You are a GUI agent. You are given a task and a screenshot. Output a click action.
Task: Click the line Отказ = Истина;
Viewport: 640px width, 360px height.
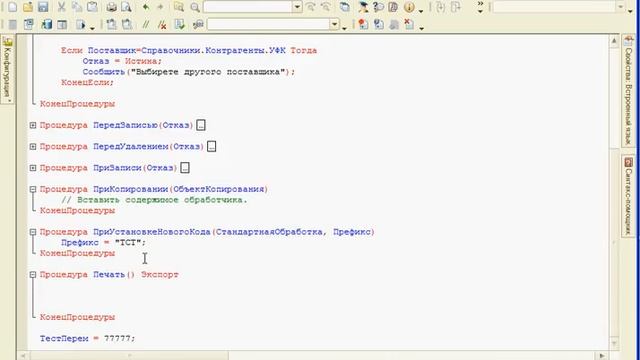(122, 61)
